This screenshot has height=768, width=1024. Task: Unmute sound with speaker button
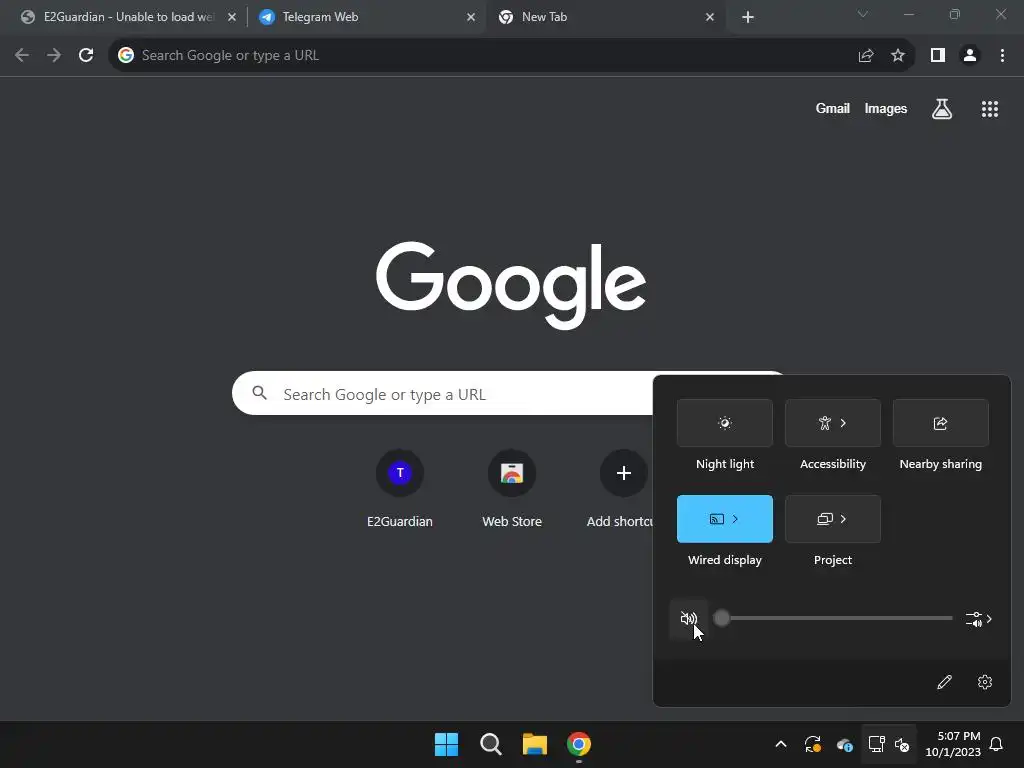coord(688,618)
